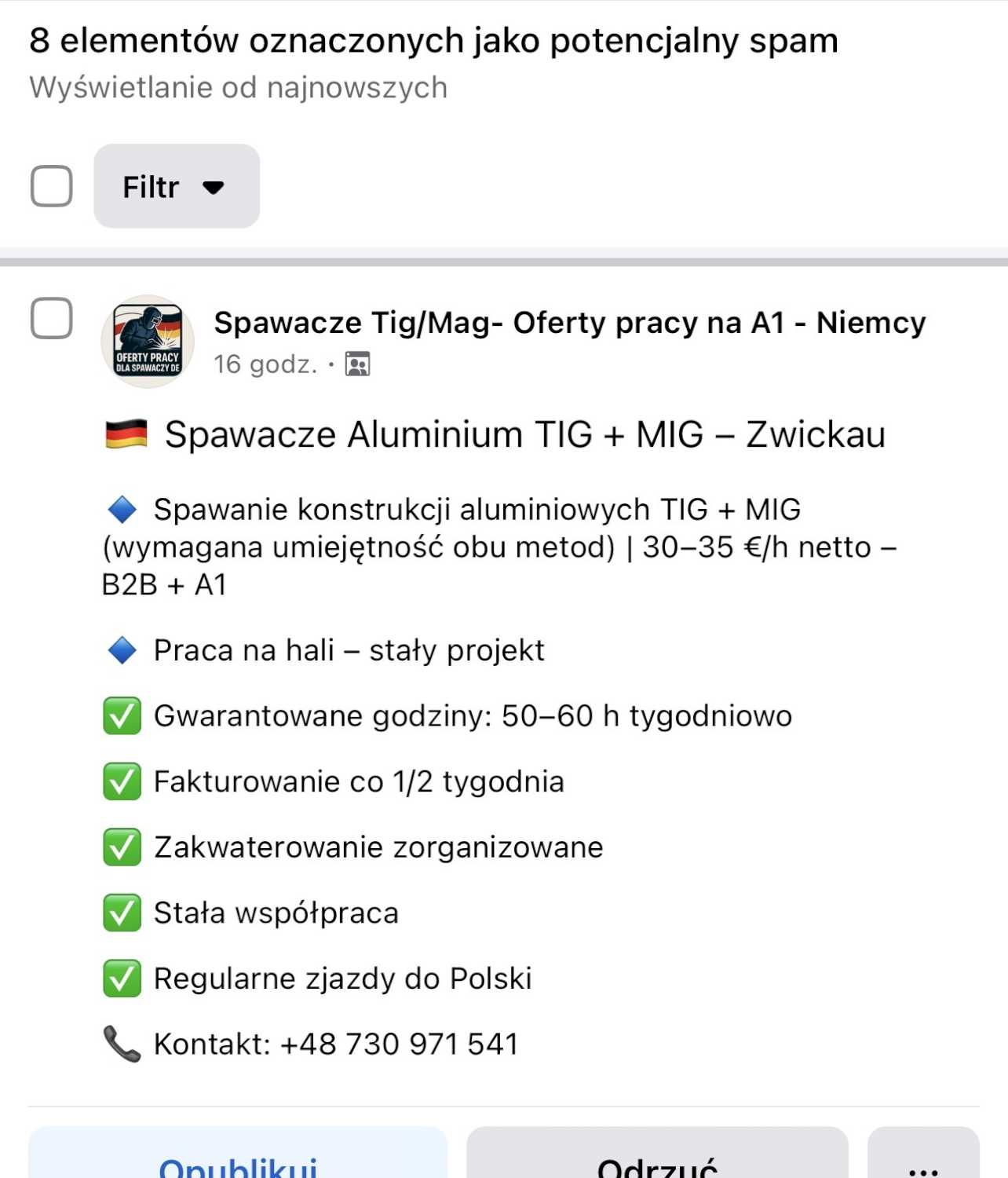This screenshot has width=1008, height=1178.
Task: Click the green checkmark beside Zakwaterowanie zorganizowane
Action: [x=122, y=847]
